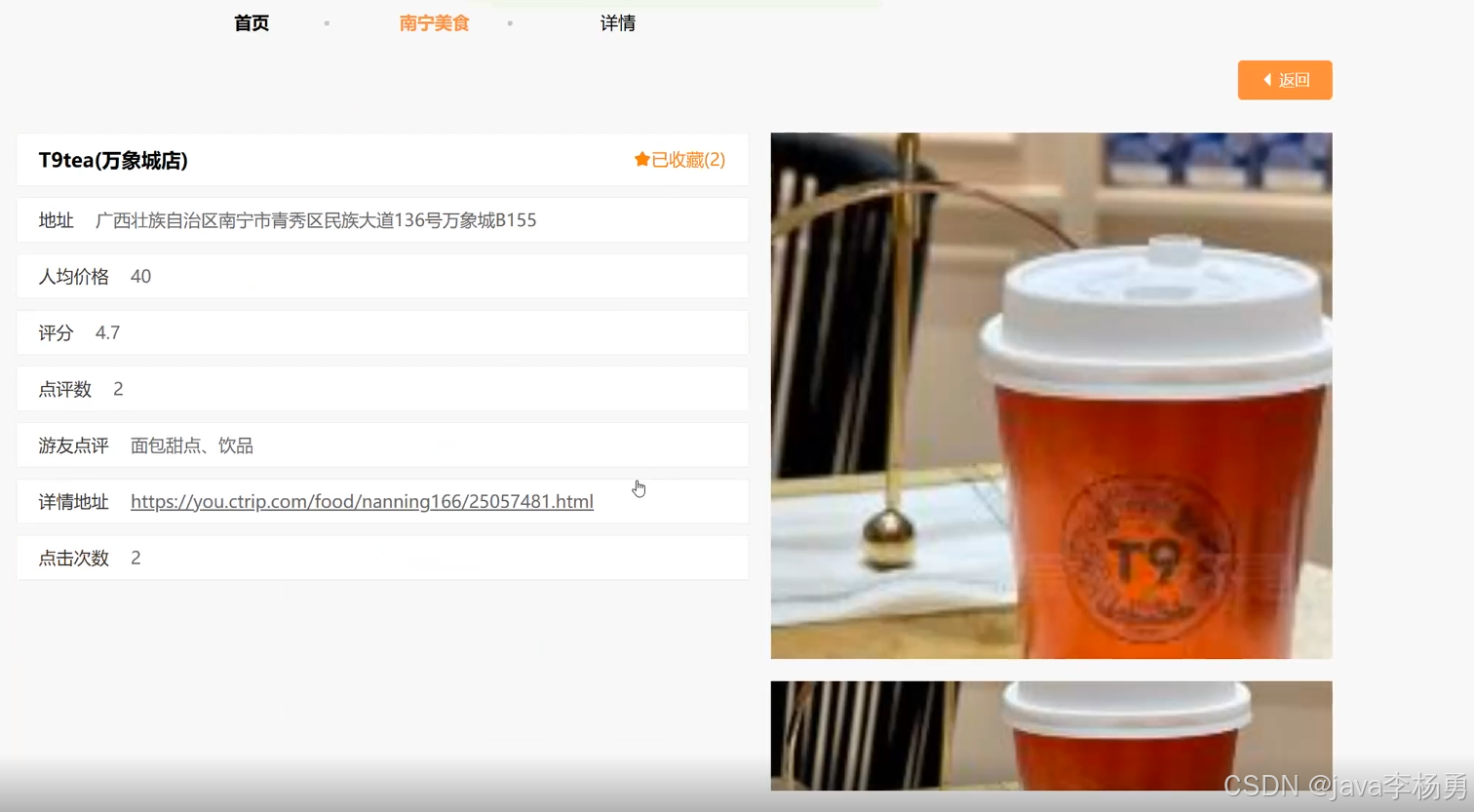Viewport: 1474px width, 812px height.
Task: Click the 详情地址 field label
Action: [x=73, y=502]
